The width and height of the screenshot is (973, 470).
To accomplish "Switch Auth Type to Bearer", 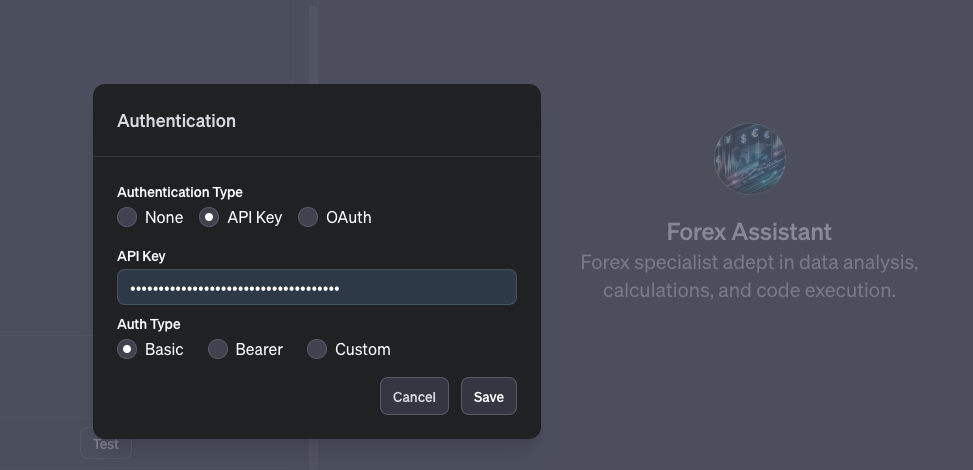I will coord(218,349).
